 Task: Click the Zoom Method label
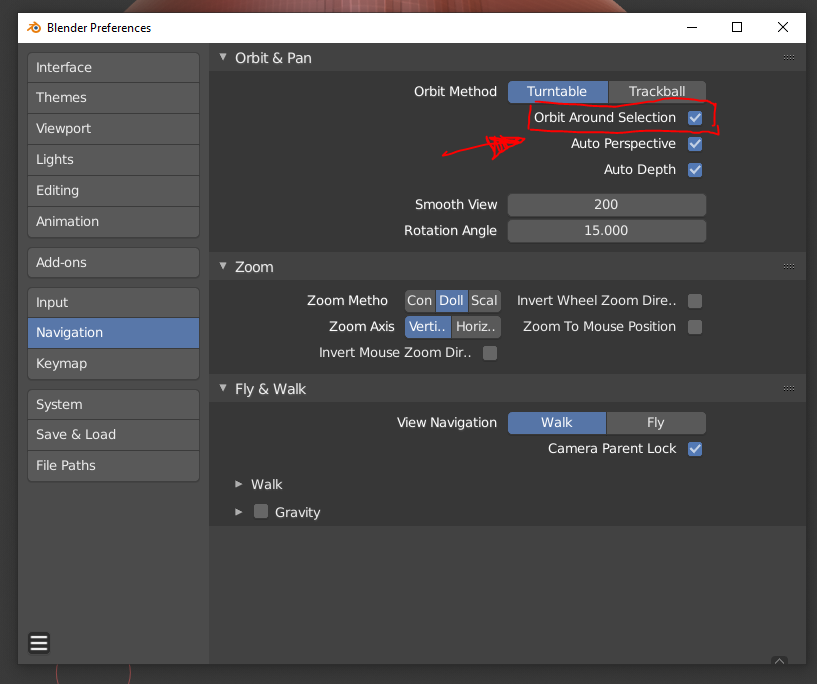348,301
